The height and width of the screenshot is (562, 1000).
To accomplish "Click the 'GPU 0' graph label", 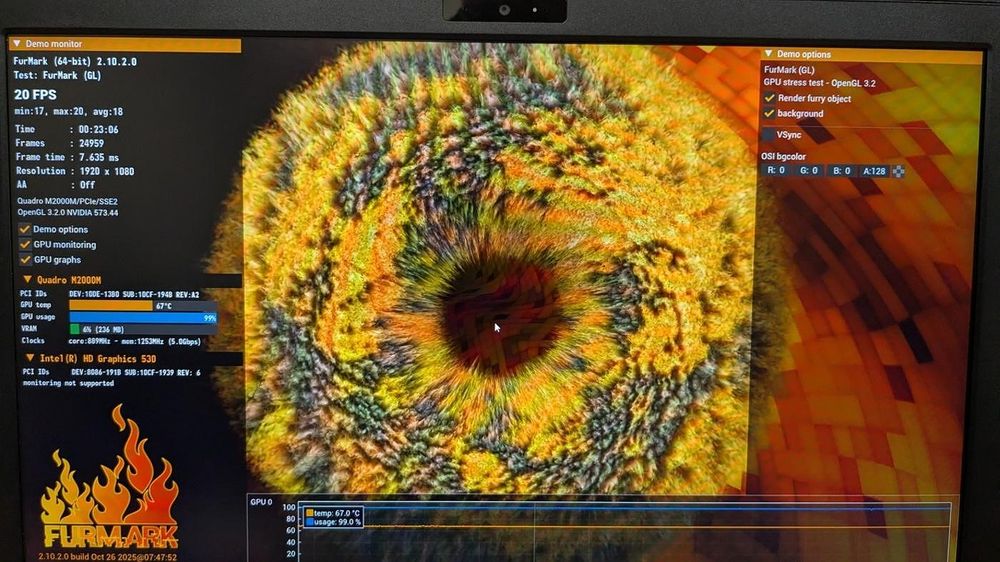I will [261, 502].
